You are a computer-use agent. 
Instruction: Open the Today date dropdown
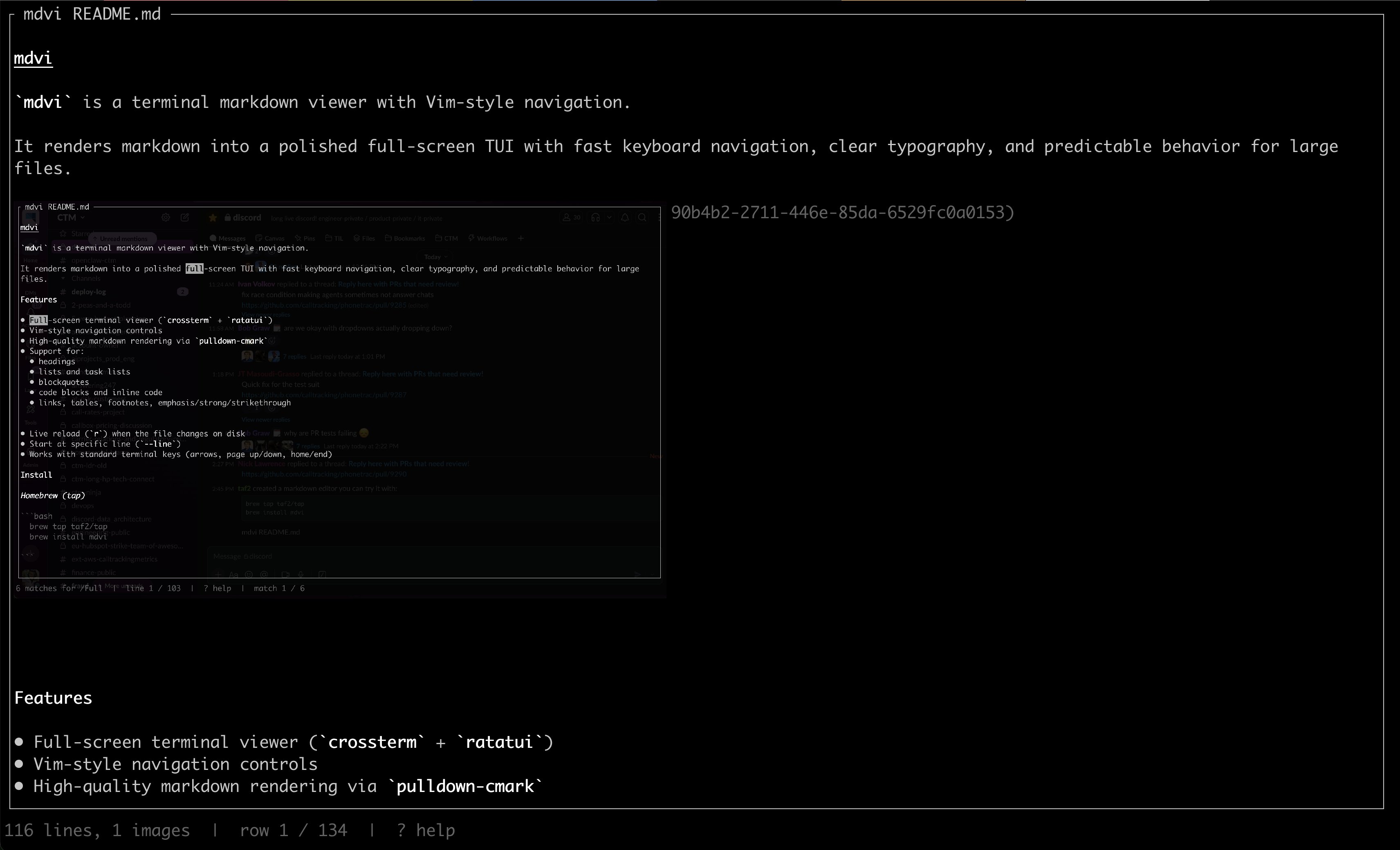pos(435,257)
